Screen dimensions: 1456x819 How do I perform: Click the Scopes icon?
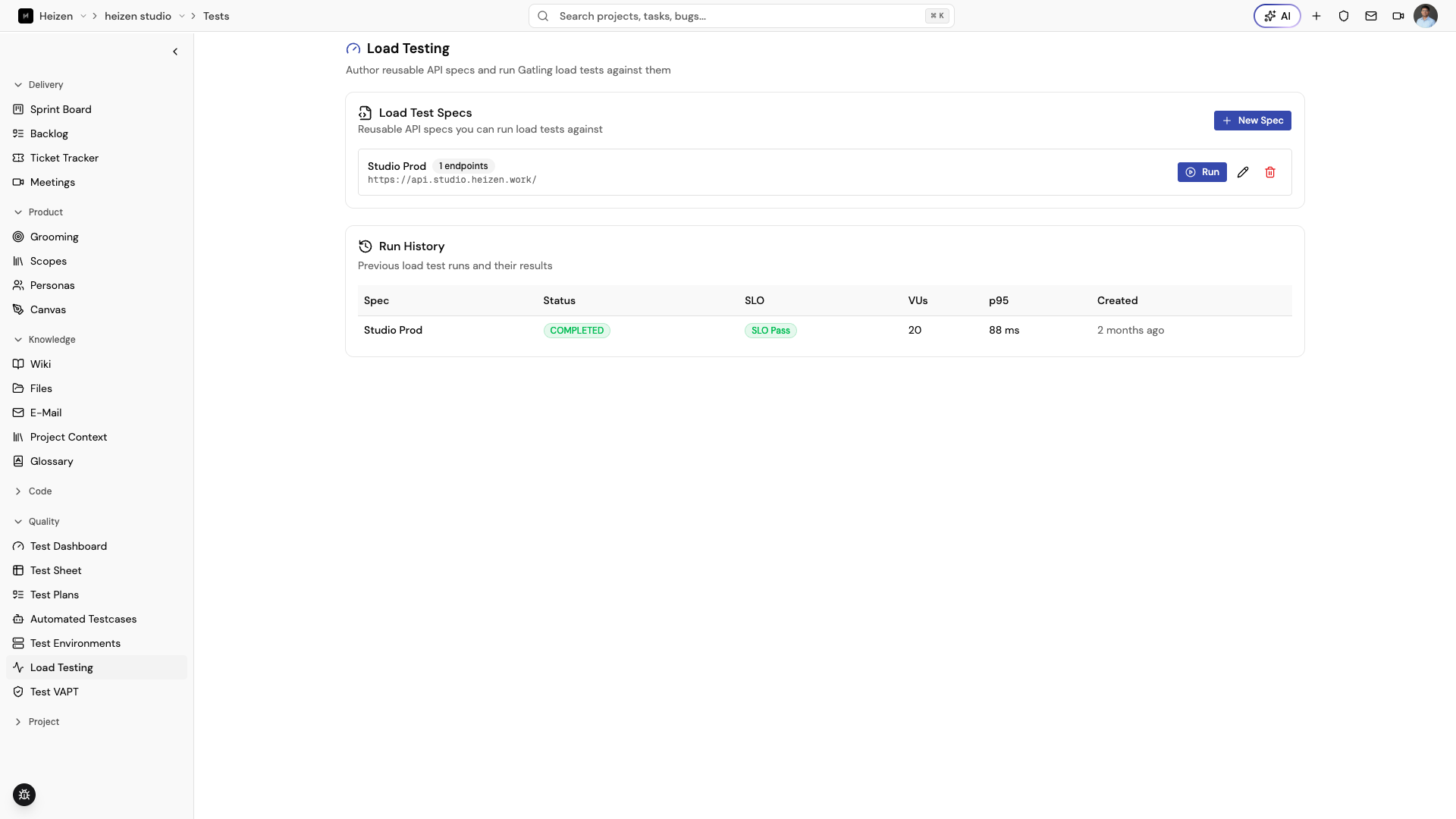[x=18, y=261]
